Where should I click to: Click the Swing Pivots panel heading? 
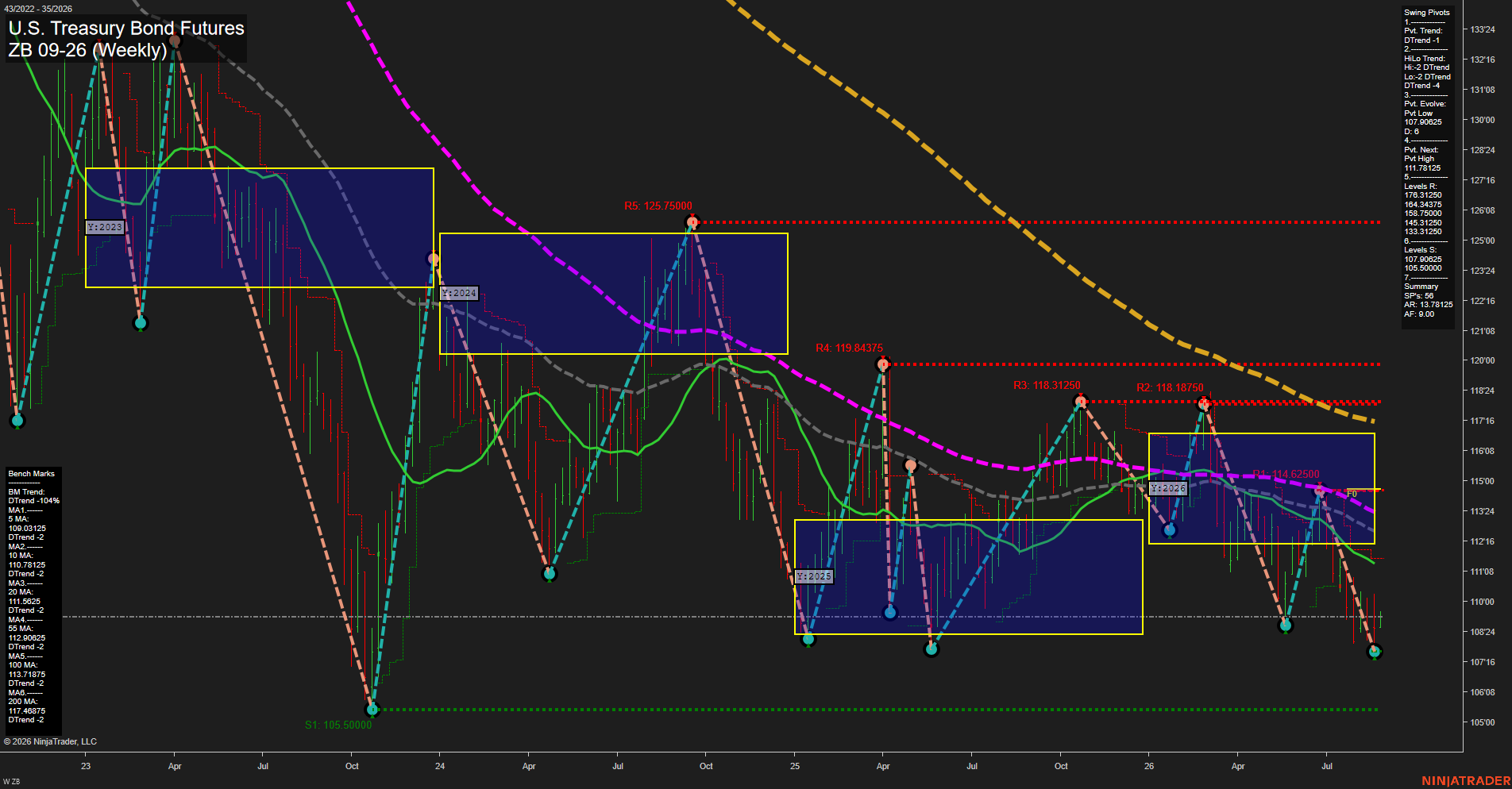tap(1426, 13)
